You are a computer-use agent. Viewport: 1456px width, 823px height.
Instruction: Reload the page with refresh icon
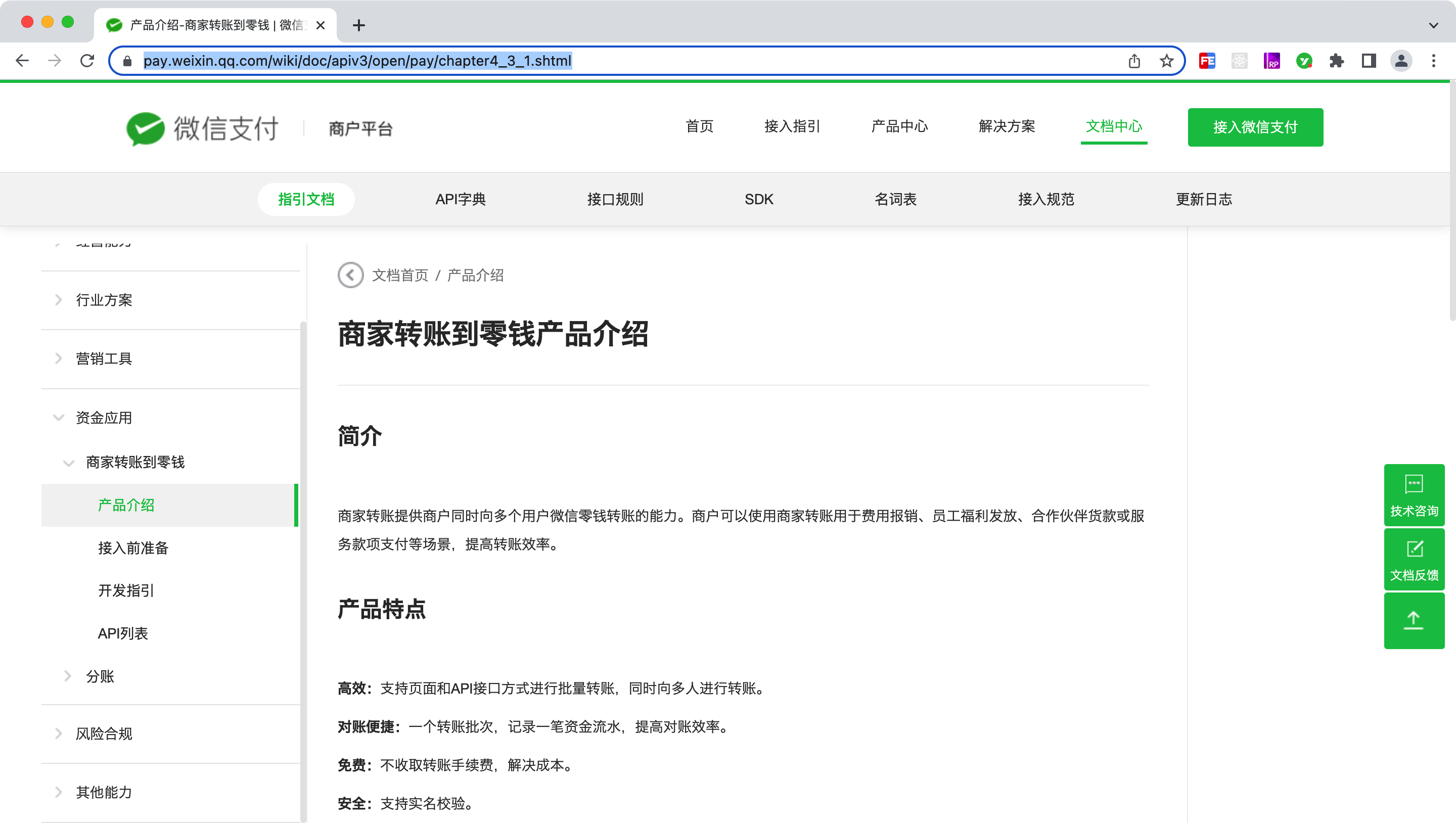click(87, 61)
